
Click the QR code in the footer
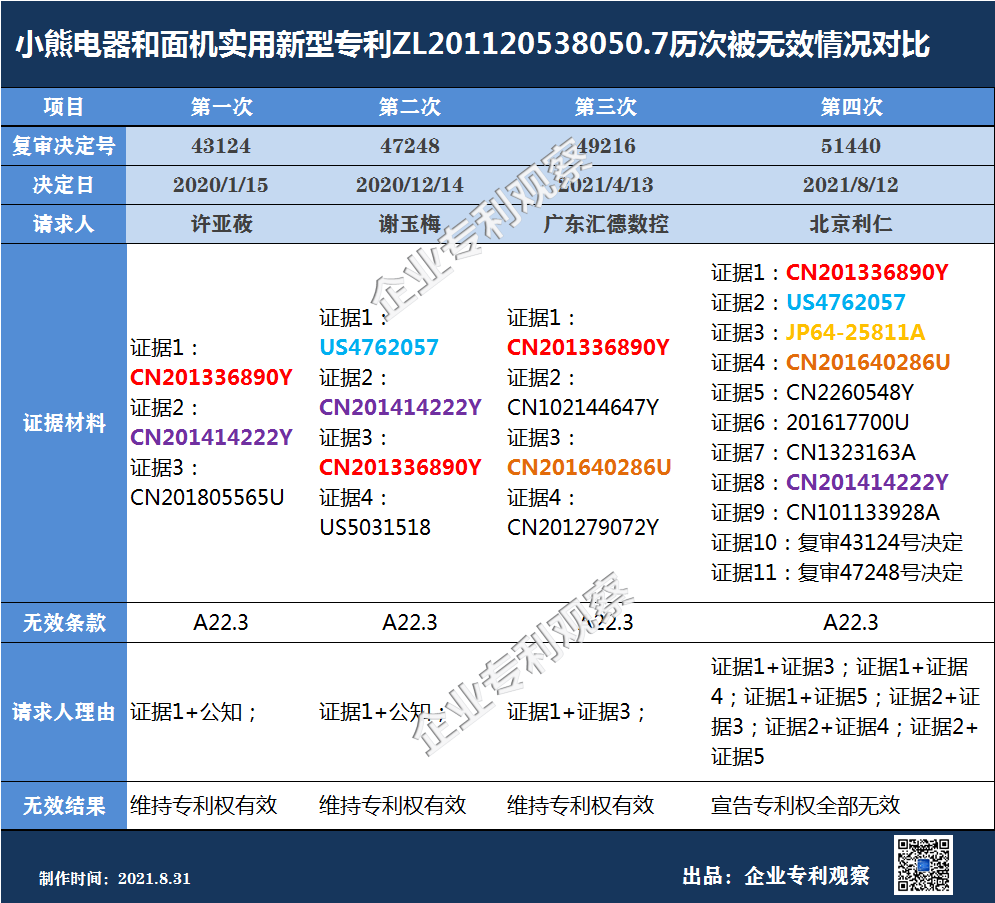coord(923,865)
